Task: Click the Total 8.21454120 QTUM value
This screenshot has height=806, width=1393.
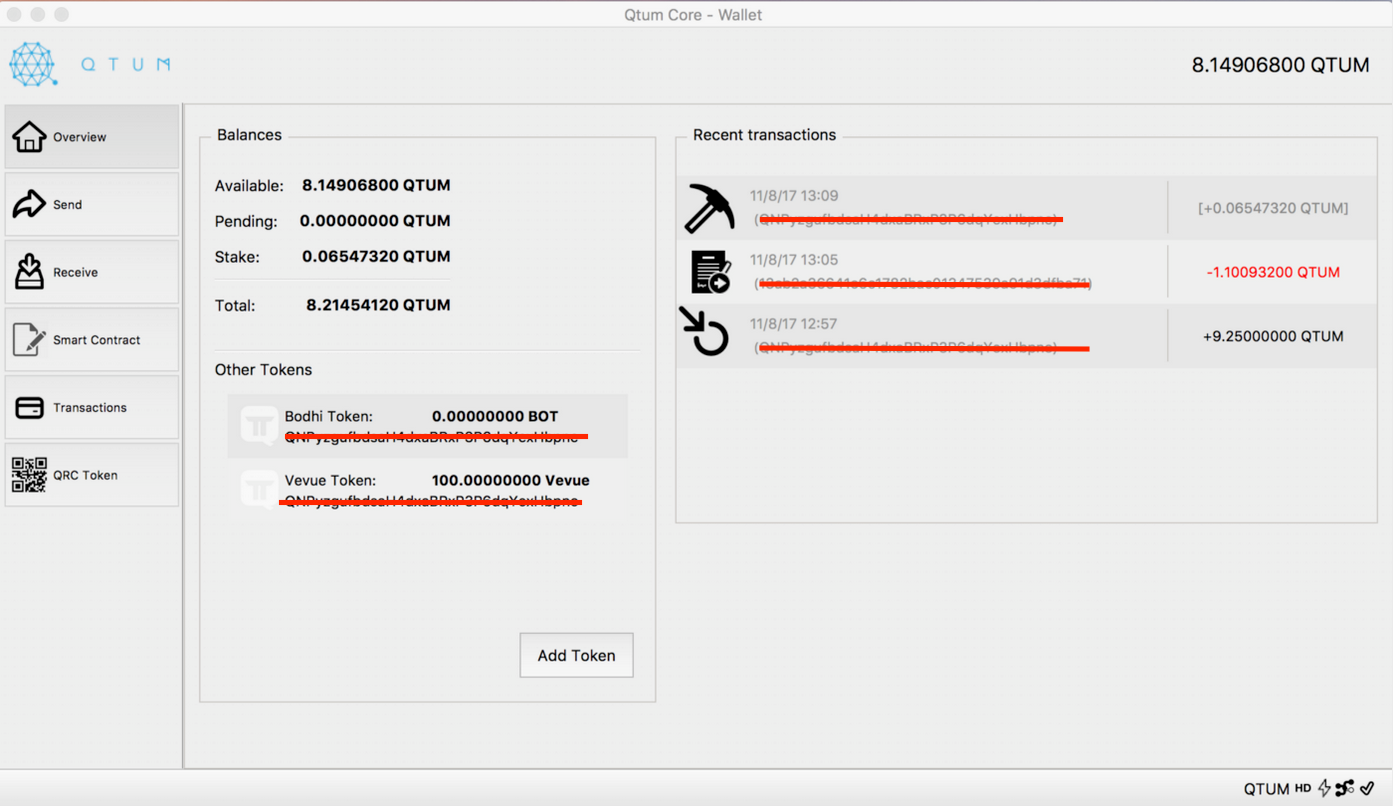Action: (x=378, y=305)
